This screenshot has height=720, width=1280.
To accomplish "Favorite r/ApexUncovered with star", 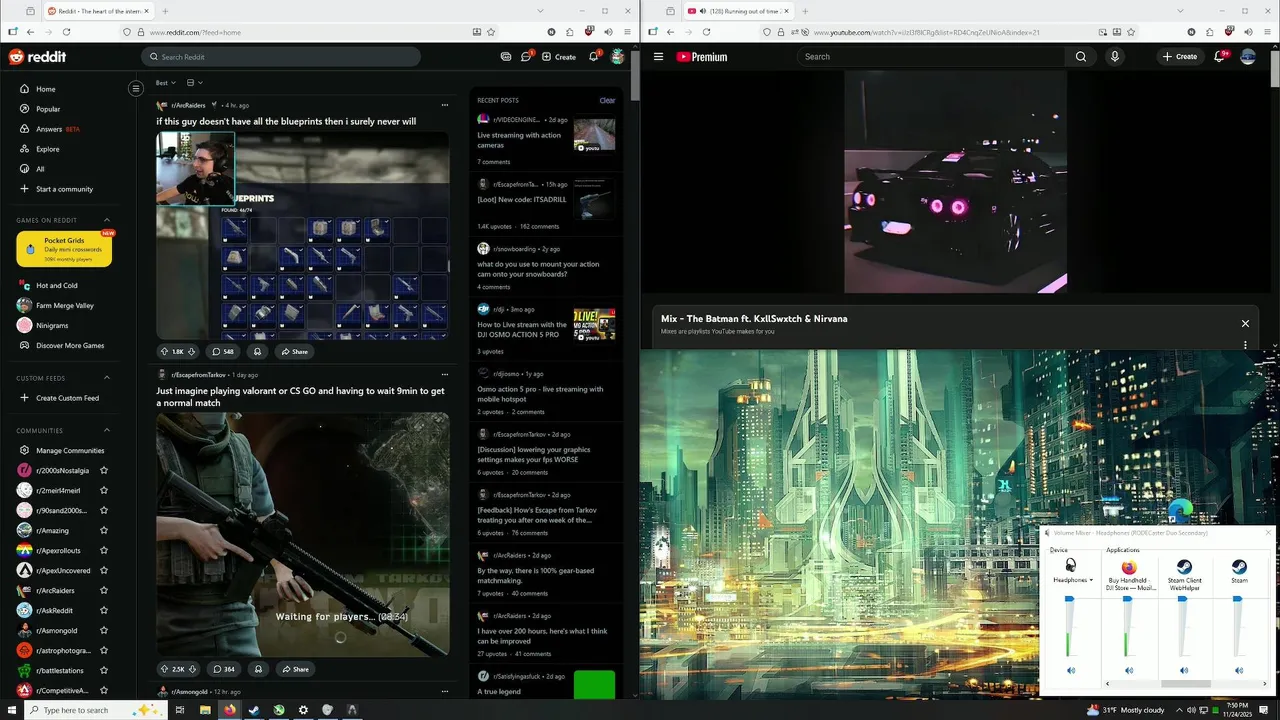I will pos(104,570).
